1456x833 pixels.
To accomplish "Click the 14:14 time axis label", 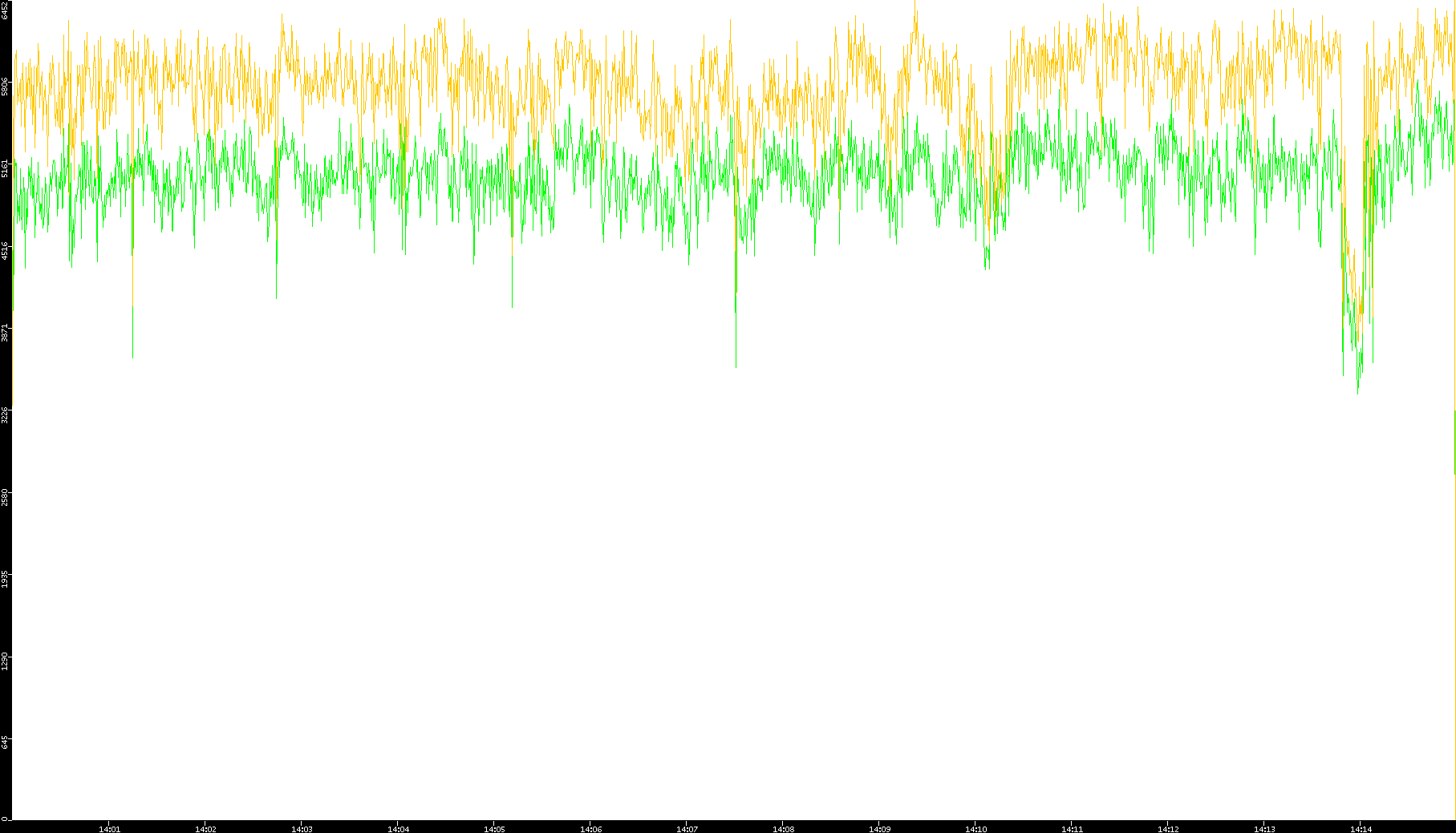I will point(1361,829).
